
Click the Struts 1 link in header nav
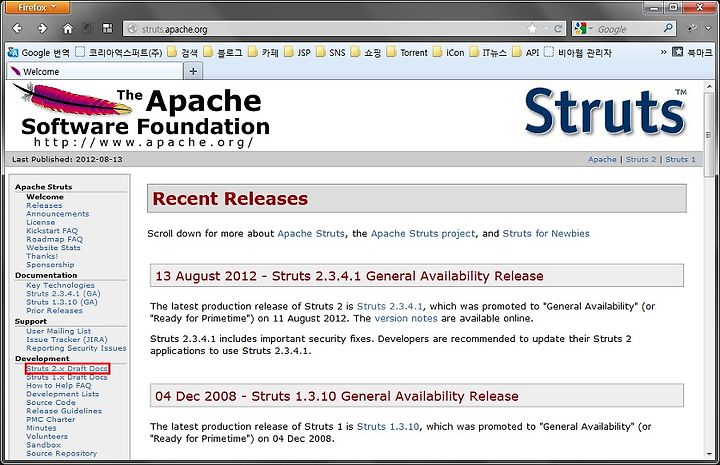coord(680,159)
